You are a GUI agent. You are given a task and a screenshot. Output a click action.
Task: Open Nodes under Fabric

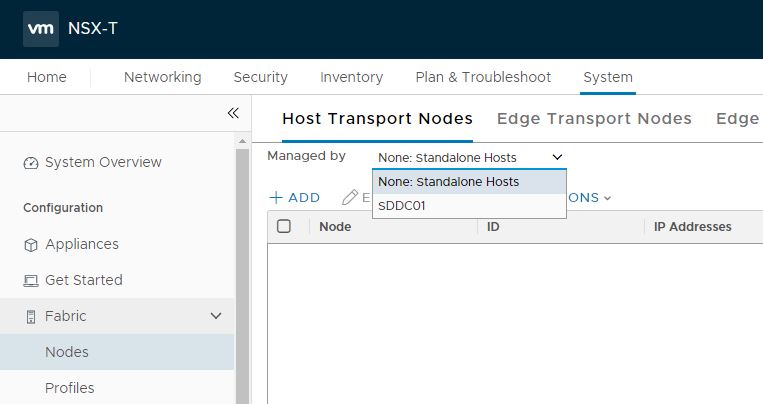point(67,352)
